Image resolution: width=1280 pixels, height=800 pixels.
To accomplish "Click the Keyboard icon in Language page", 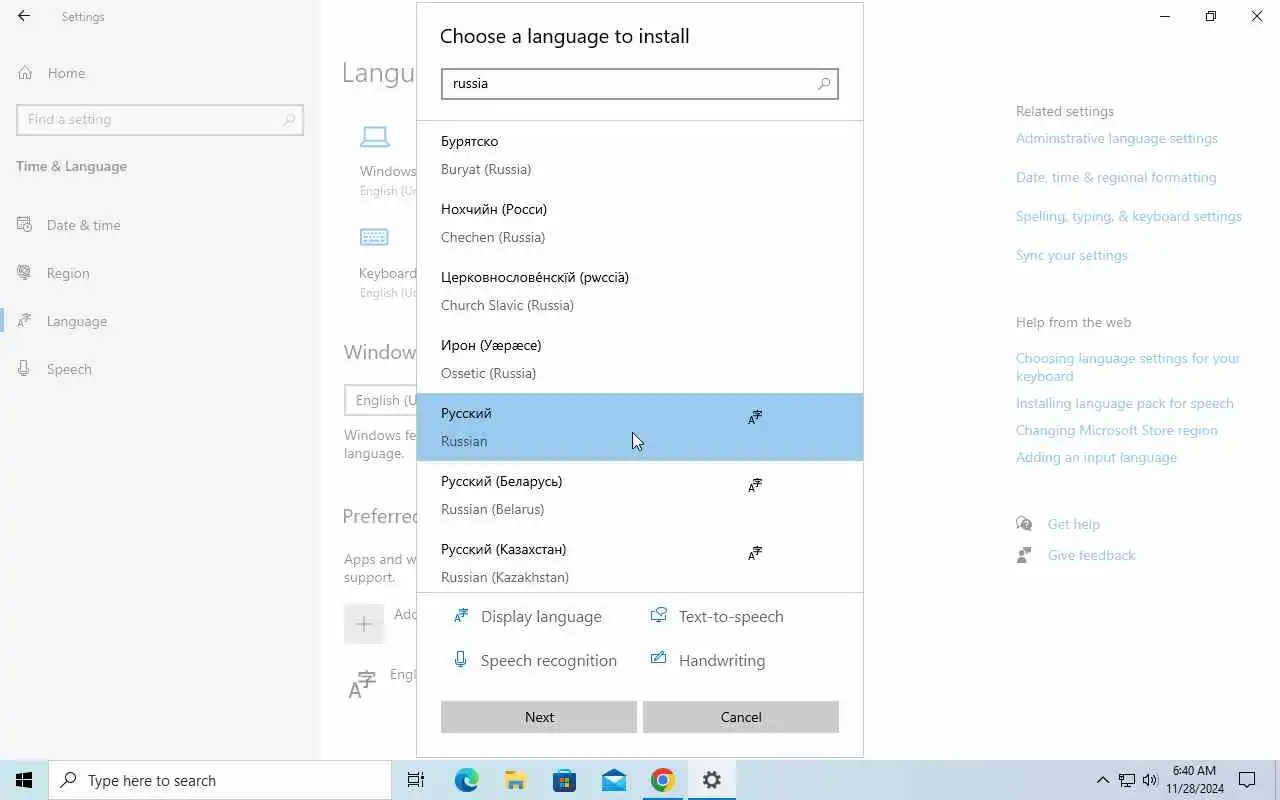I will (375, 237).
